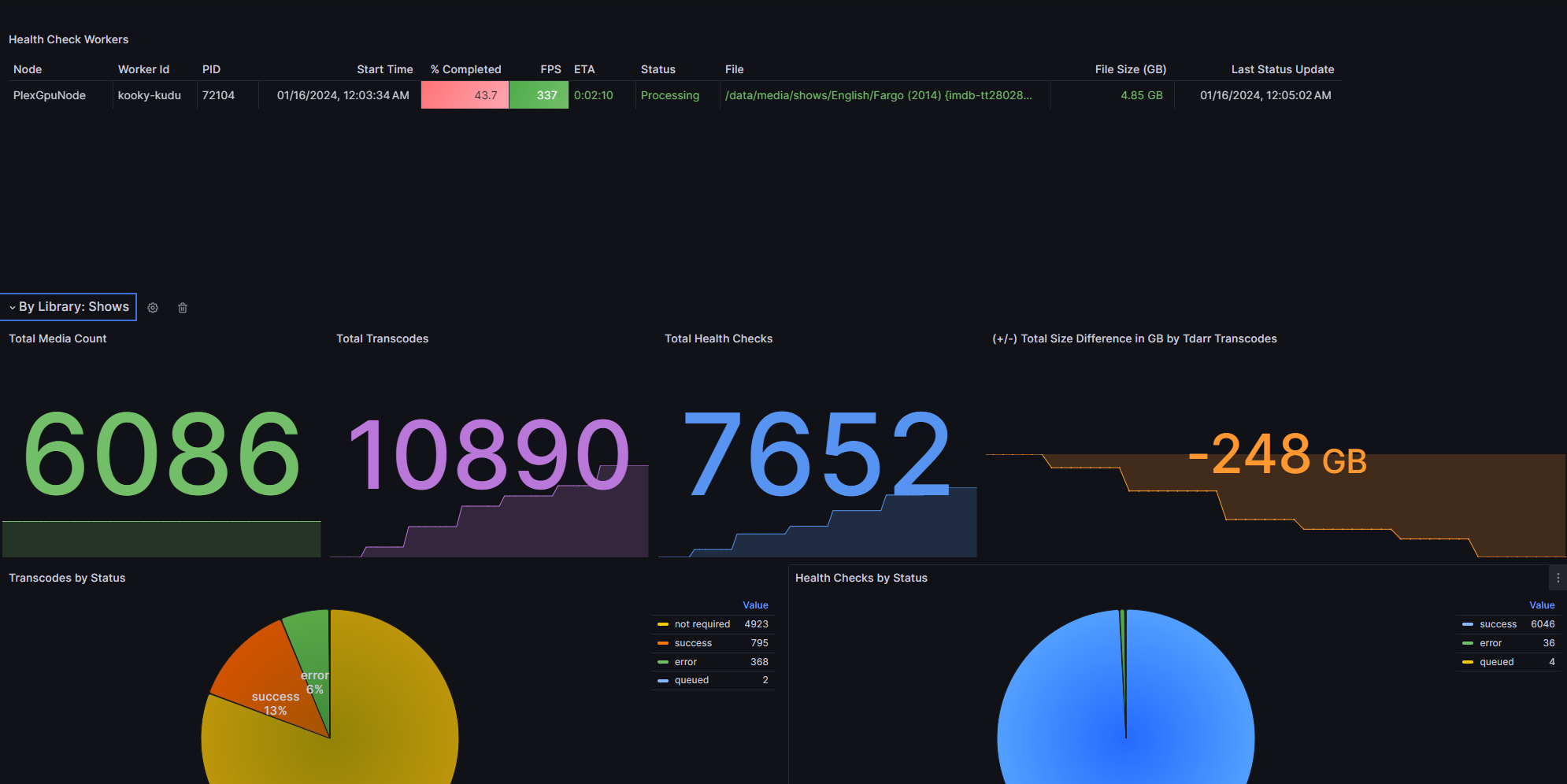
Task: Click the ETA column header
Action: pyautogui.click(x=584, y=69)
